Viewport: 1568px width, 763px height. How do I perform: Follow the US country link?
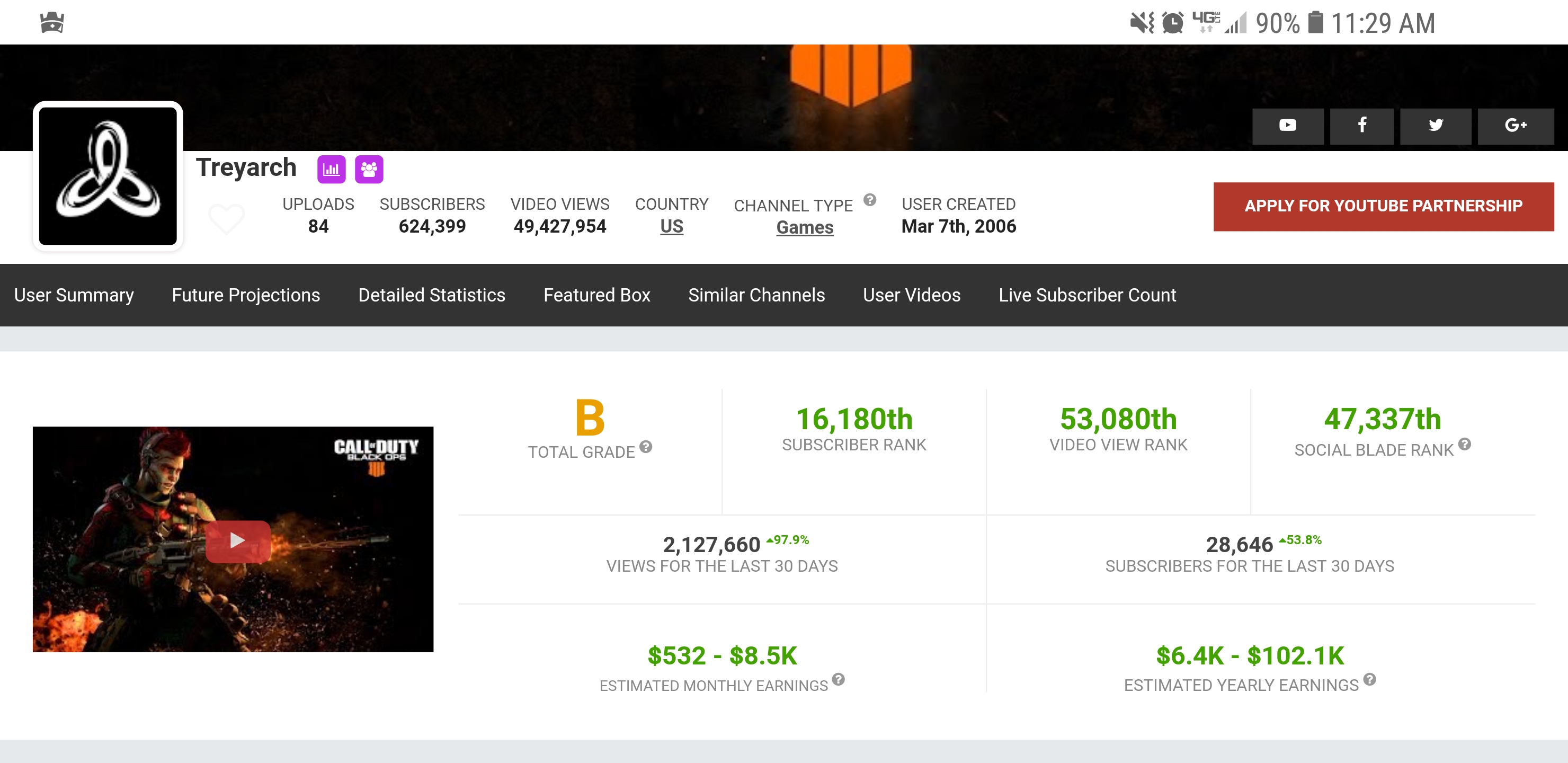point(671,227)
